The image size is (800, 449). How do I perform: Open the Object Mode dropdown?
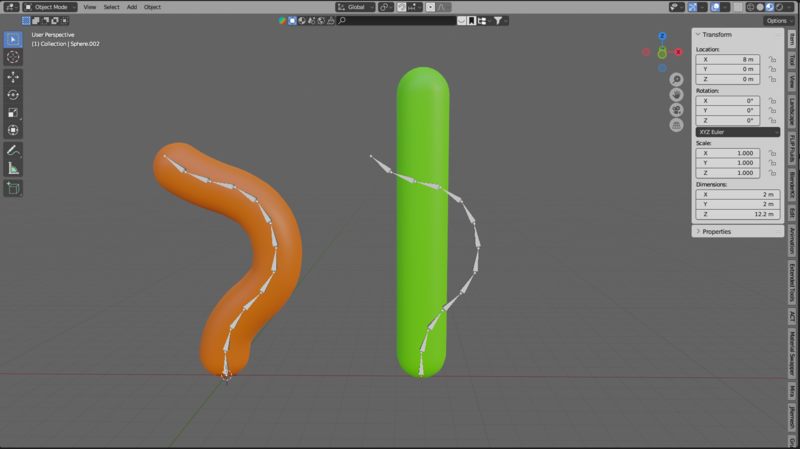point(46,6)
